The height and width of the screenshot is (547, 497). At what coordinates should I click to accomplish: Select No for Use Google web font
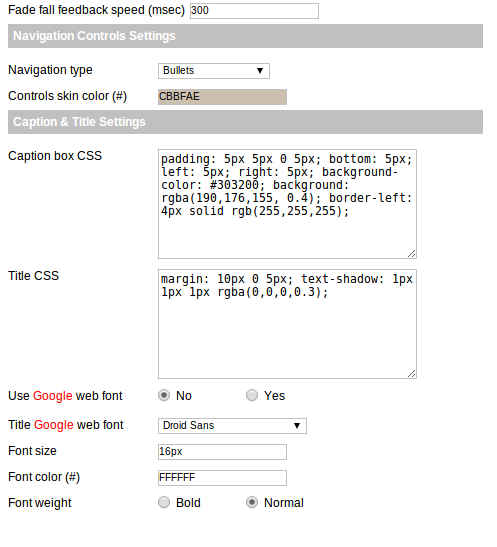164,395
